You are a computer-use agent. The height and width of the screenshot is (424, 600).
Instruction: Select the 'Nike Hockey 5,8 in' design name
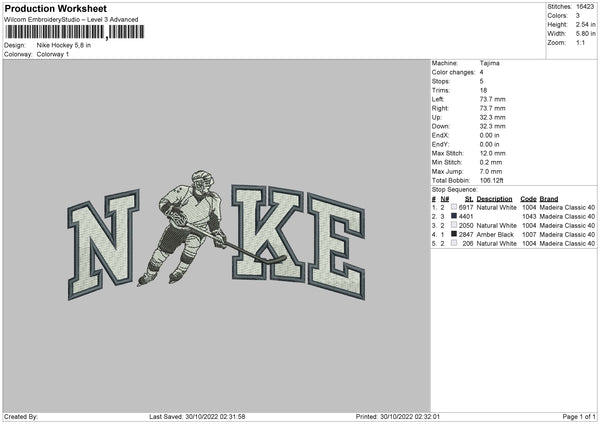tap(64, 45)
